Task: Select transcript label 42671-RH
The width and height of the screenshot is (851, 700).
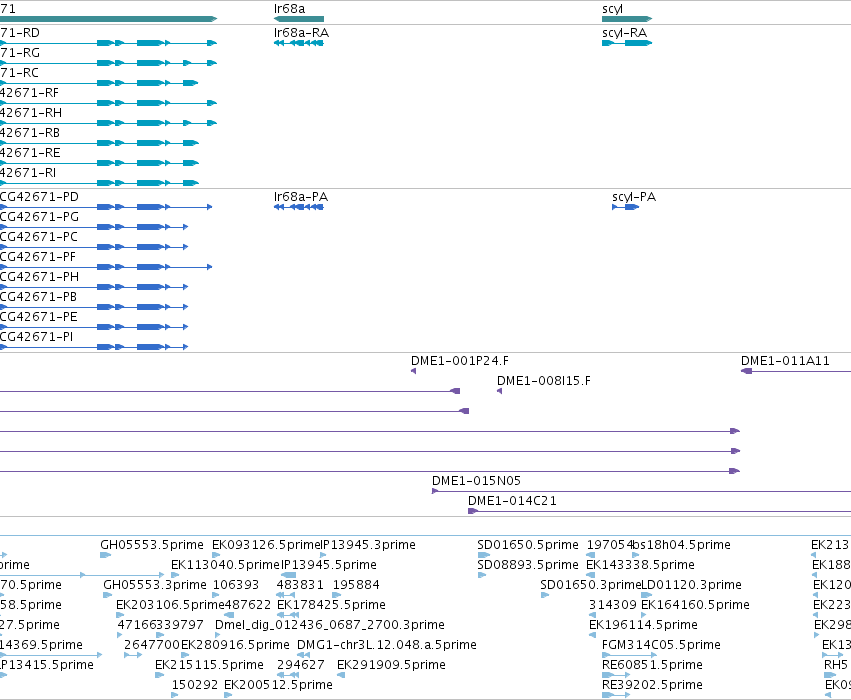Action: 30,113
